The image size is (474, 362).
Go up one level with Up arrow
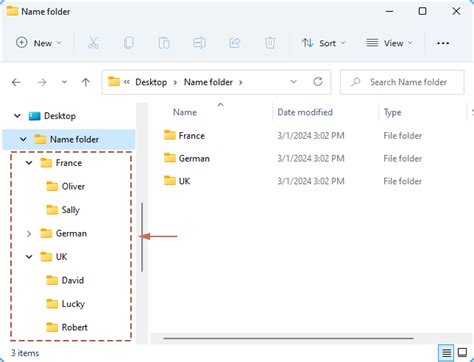(86, 82)
